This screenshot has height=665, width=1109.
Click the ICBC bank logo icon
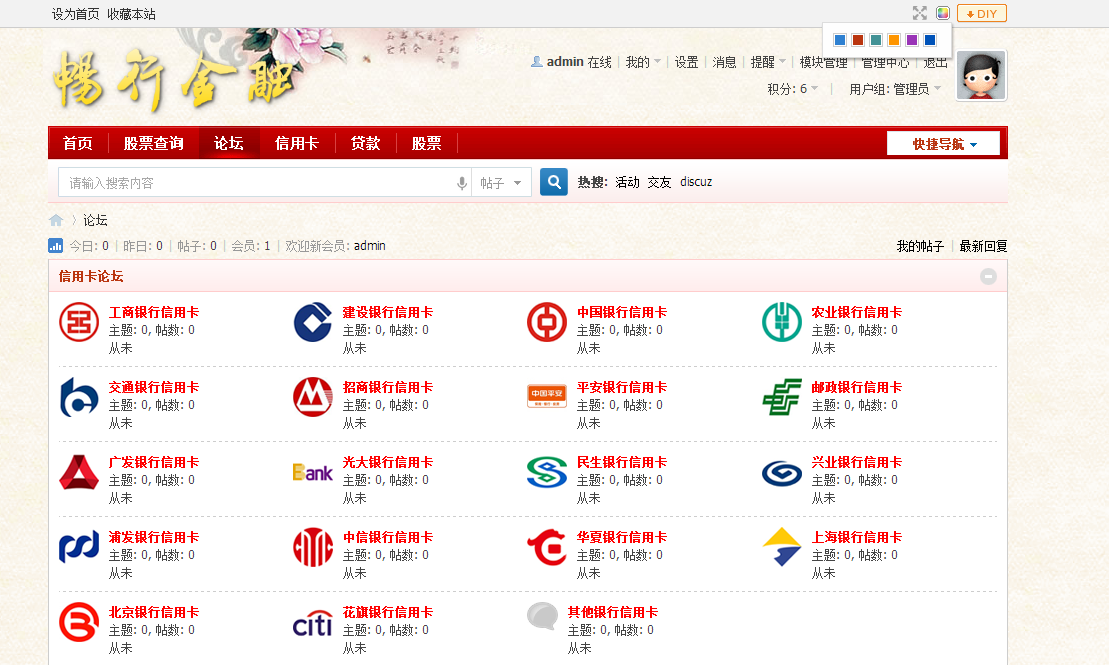coord(79,322)
